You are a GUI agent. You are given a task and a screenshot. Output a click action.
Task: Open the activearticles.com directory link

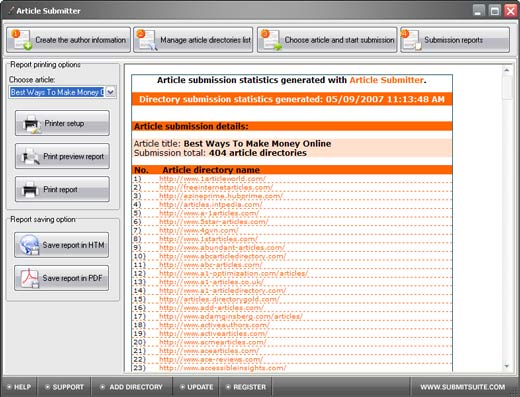coord(213,334)
